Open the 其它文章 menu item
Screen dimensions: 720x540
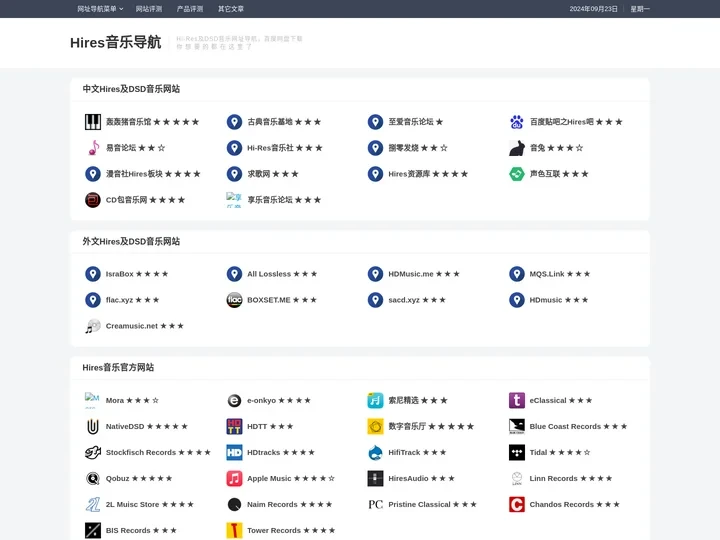tap(231, 9)
